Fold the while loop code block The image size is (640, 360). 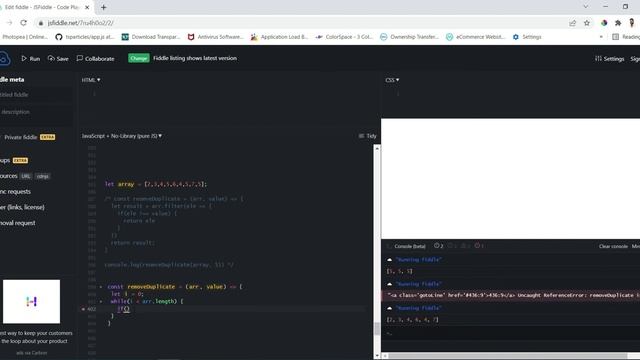pyautogui.click(x=101, y=302)
